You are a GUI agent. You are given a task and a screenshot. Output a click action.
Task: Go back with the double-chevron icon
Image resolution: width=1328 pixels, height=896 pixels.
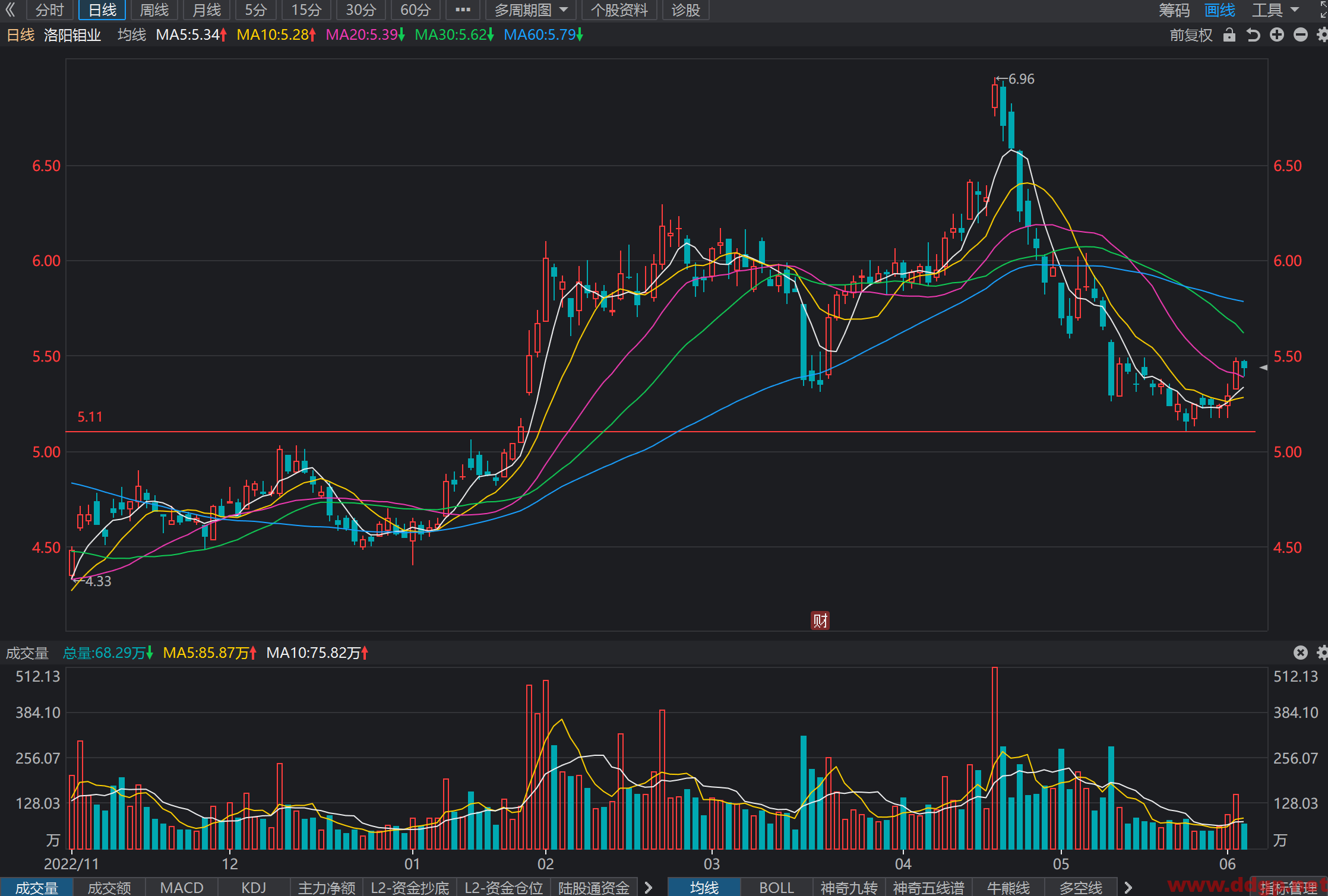click(10, 10)
